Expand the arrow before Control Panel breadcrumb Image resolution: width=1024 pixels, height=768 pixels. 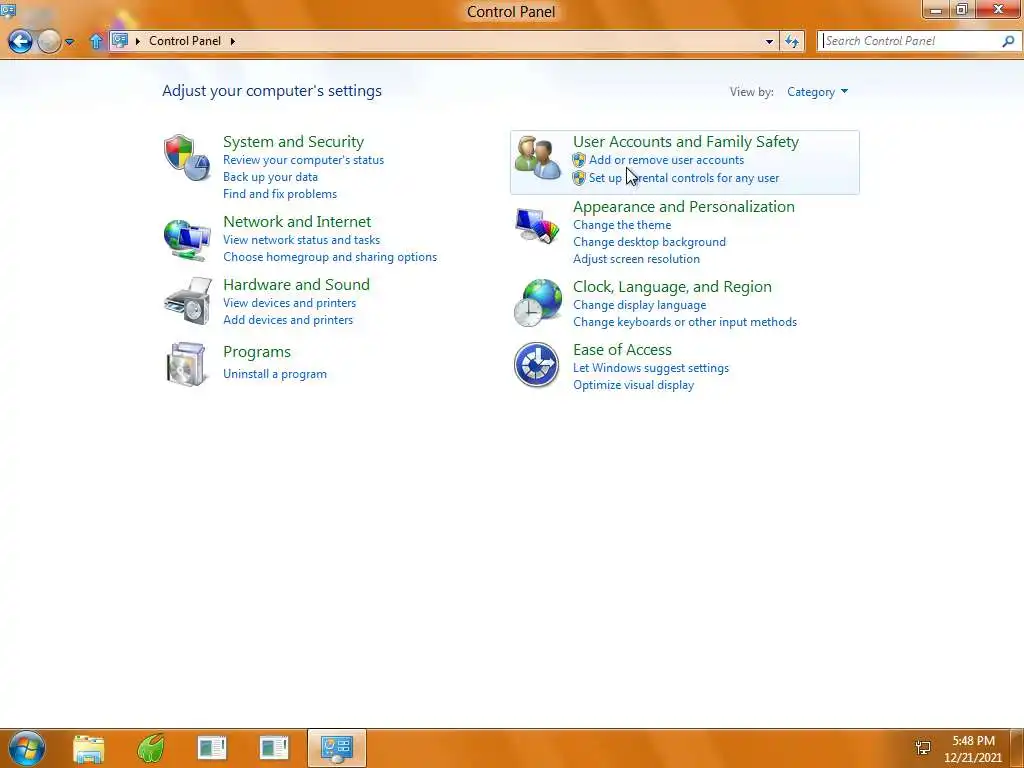138,41
